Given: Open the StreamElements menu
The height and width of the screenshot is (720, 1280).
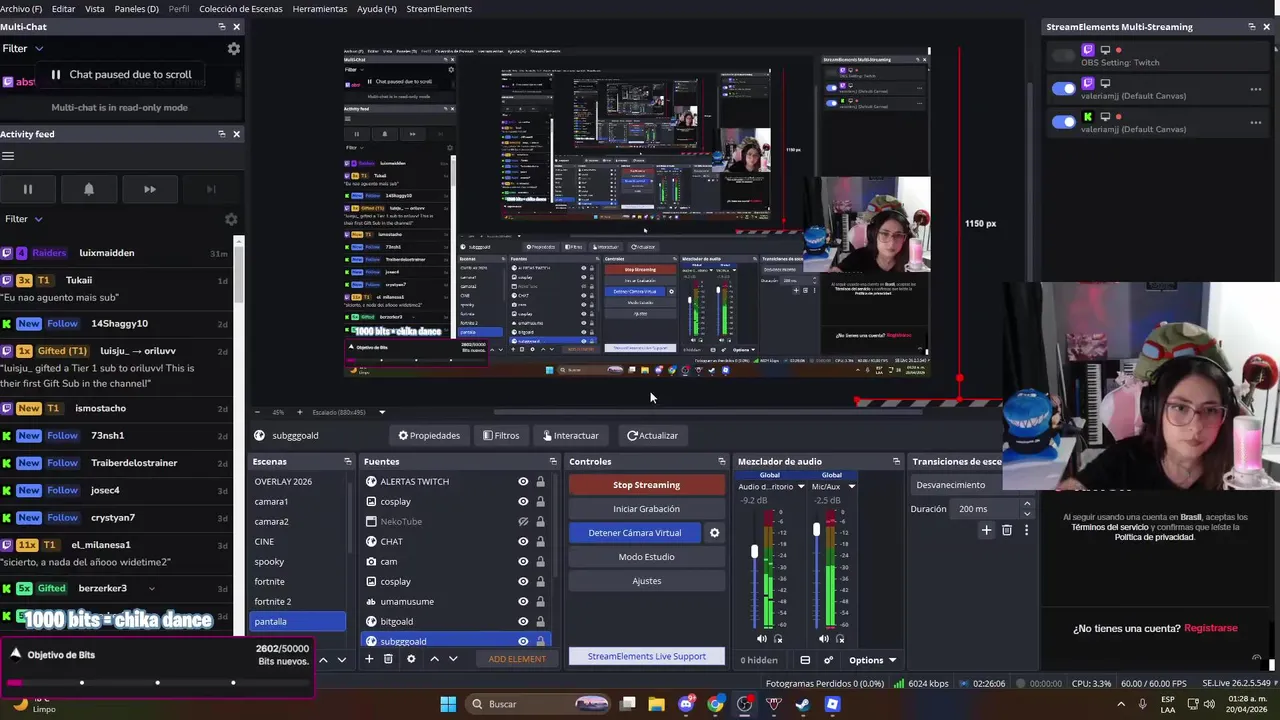Looking at the screenshot, I should [439, 9].
